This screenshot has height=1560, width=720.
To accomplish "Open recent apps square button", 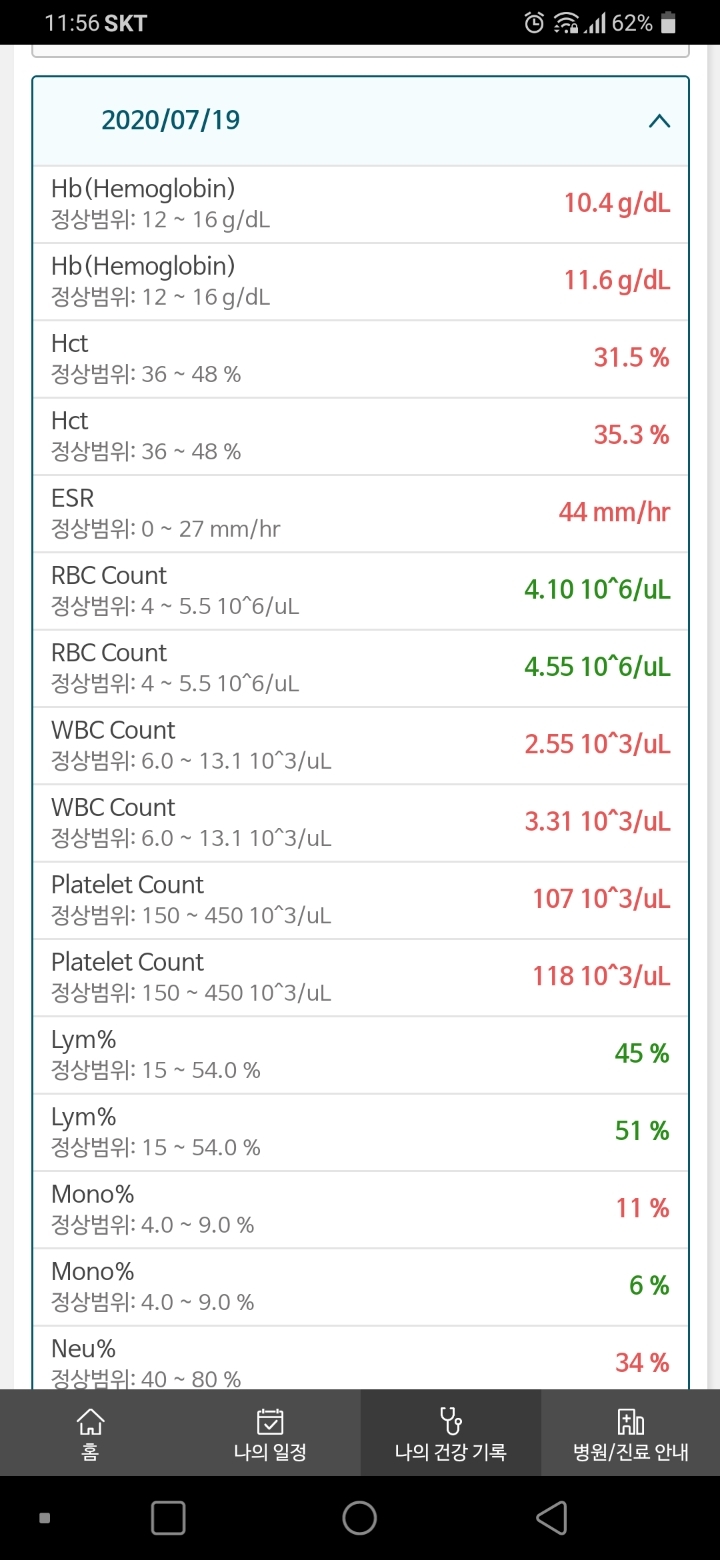I will [x=168, y=1518].
